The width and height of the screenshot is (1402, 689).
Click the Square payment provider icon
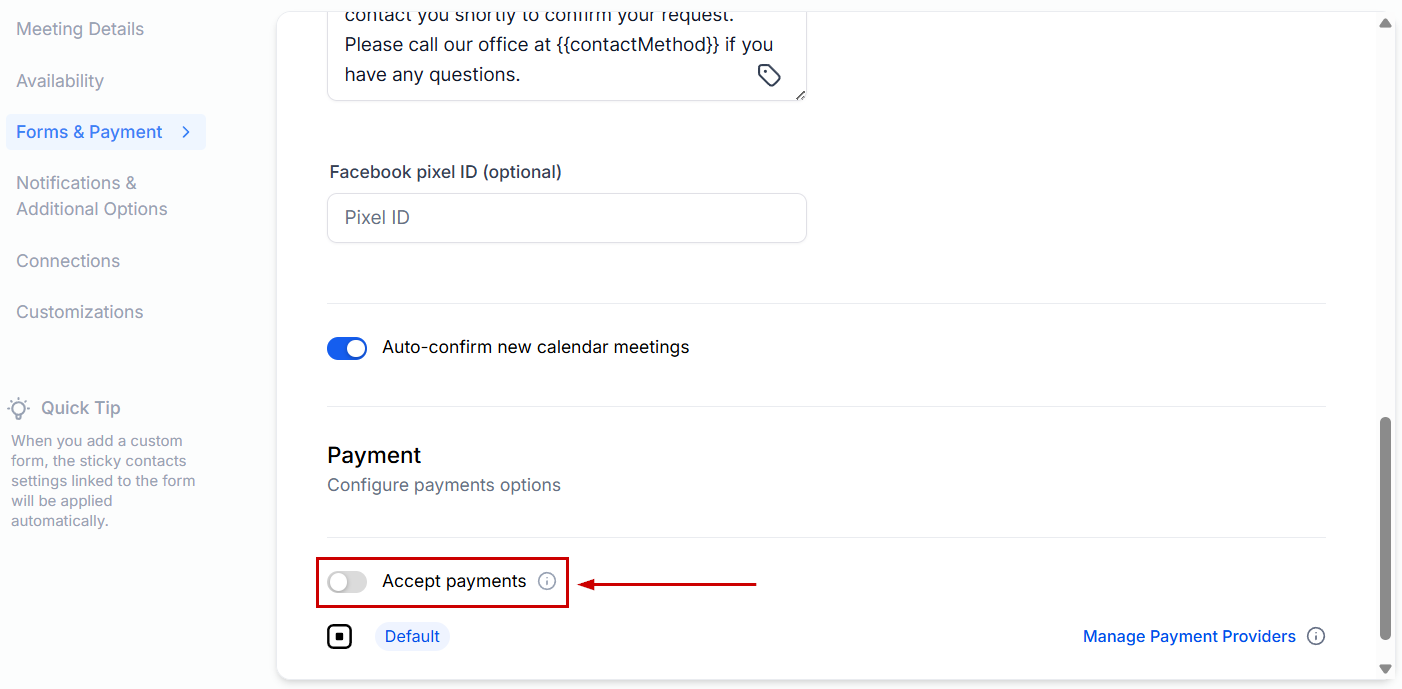[340, 636]
